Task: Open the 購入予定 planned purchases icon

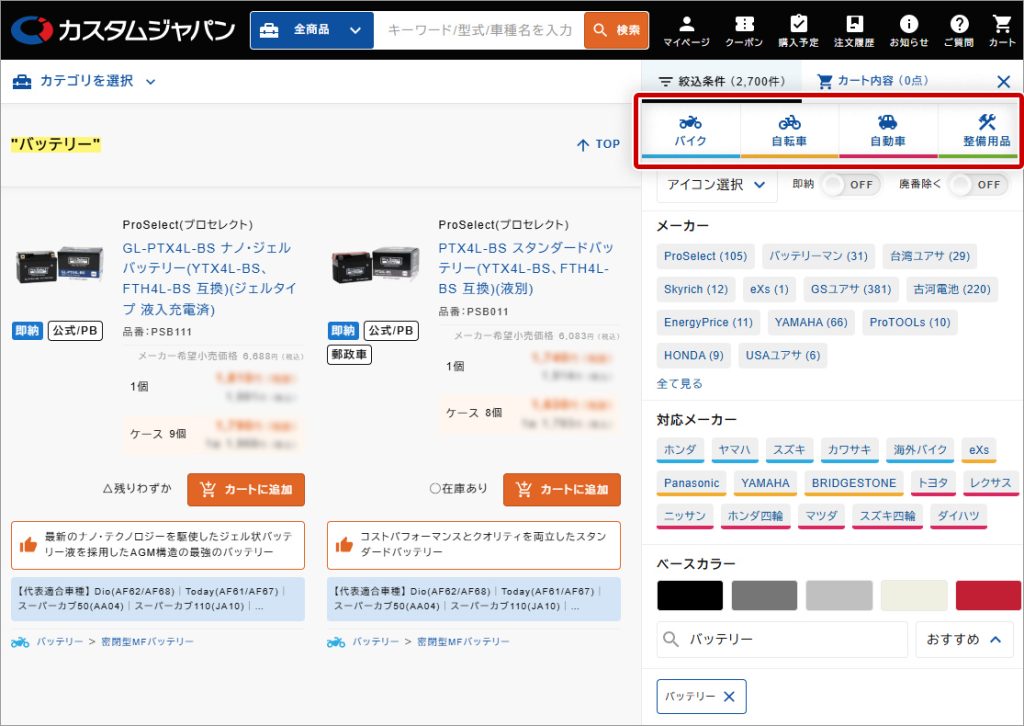Action: (798, 31)
